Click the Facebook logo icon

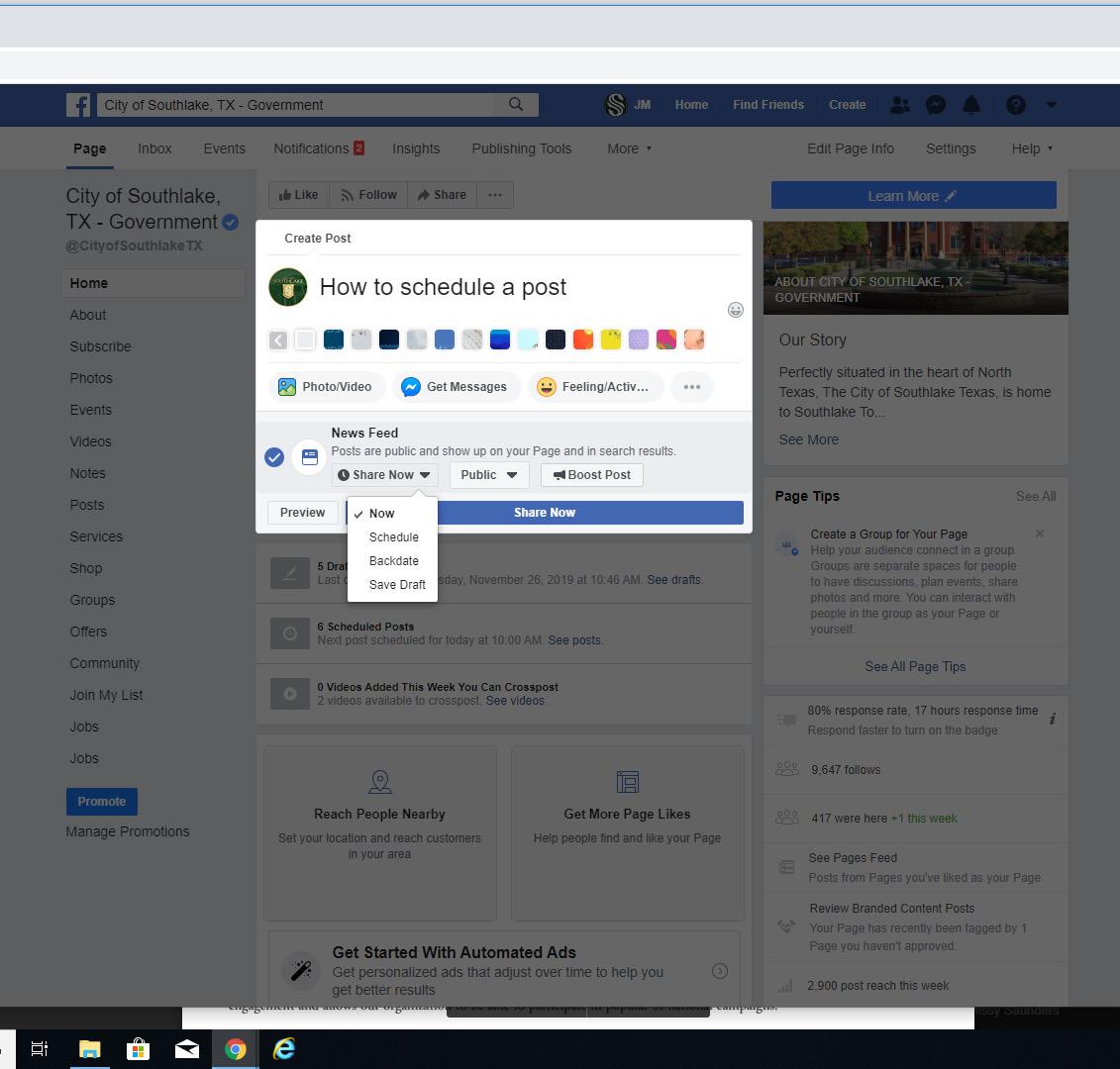click(78, 105)
